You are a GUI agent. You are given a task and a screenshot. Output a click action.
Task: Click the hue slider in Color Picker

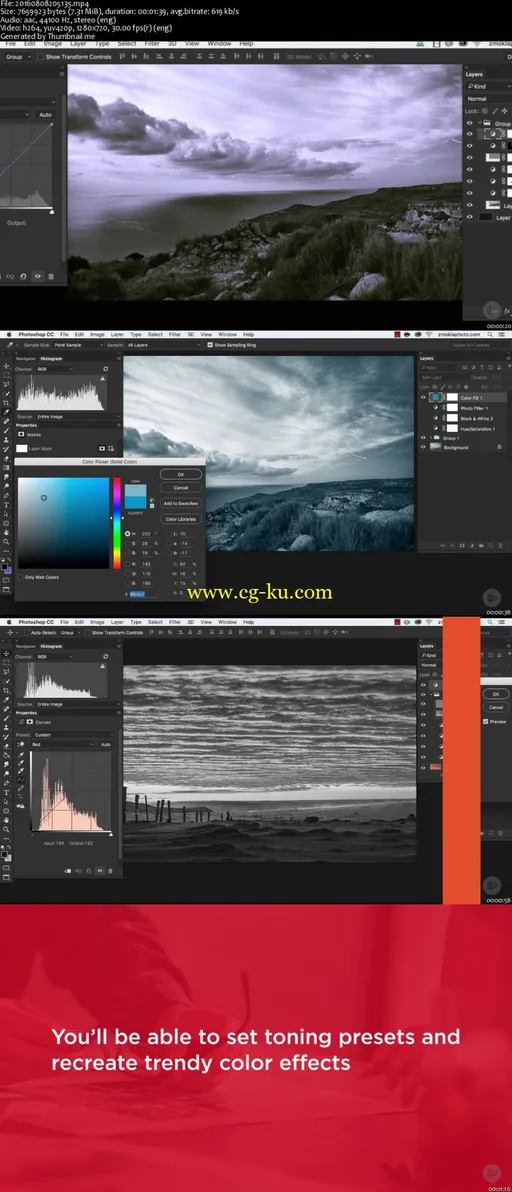click(117, 522)
